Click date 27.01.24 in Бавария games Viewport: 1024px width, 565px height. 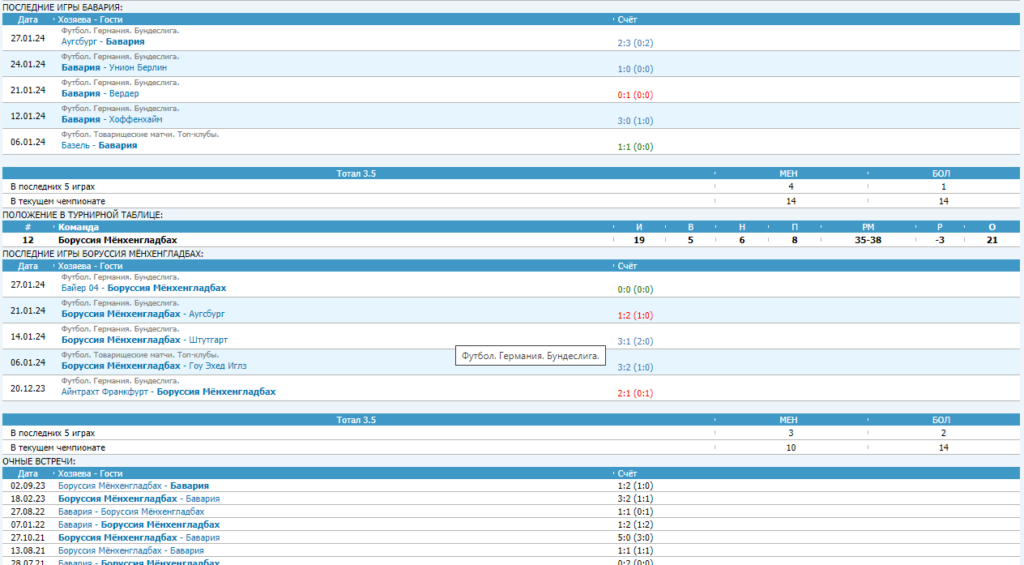coord(27,39)
